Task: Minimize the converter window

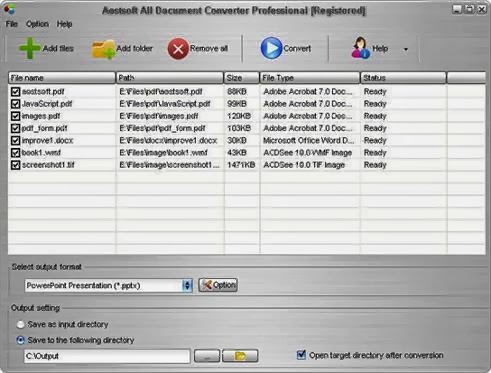Action: point(457,9)
